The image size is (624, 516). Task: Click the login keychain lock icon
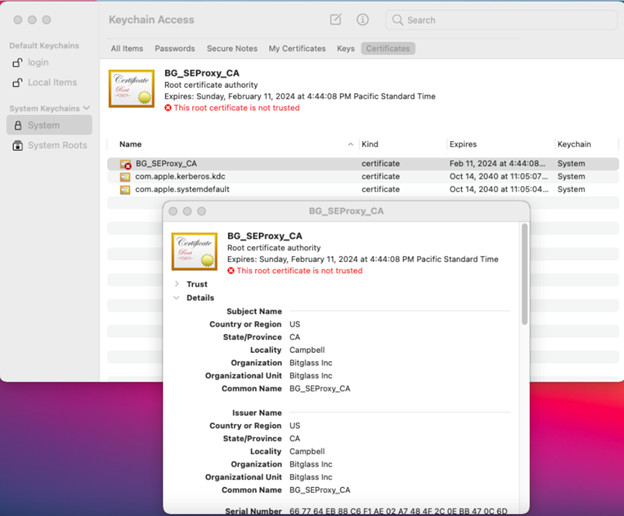[17, 63]
